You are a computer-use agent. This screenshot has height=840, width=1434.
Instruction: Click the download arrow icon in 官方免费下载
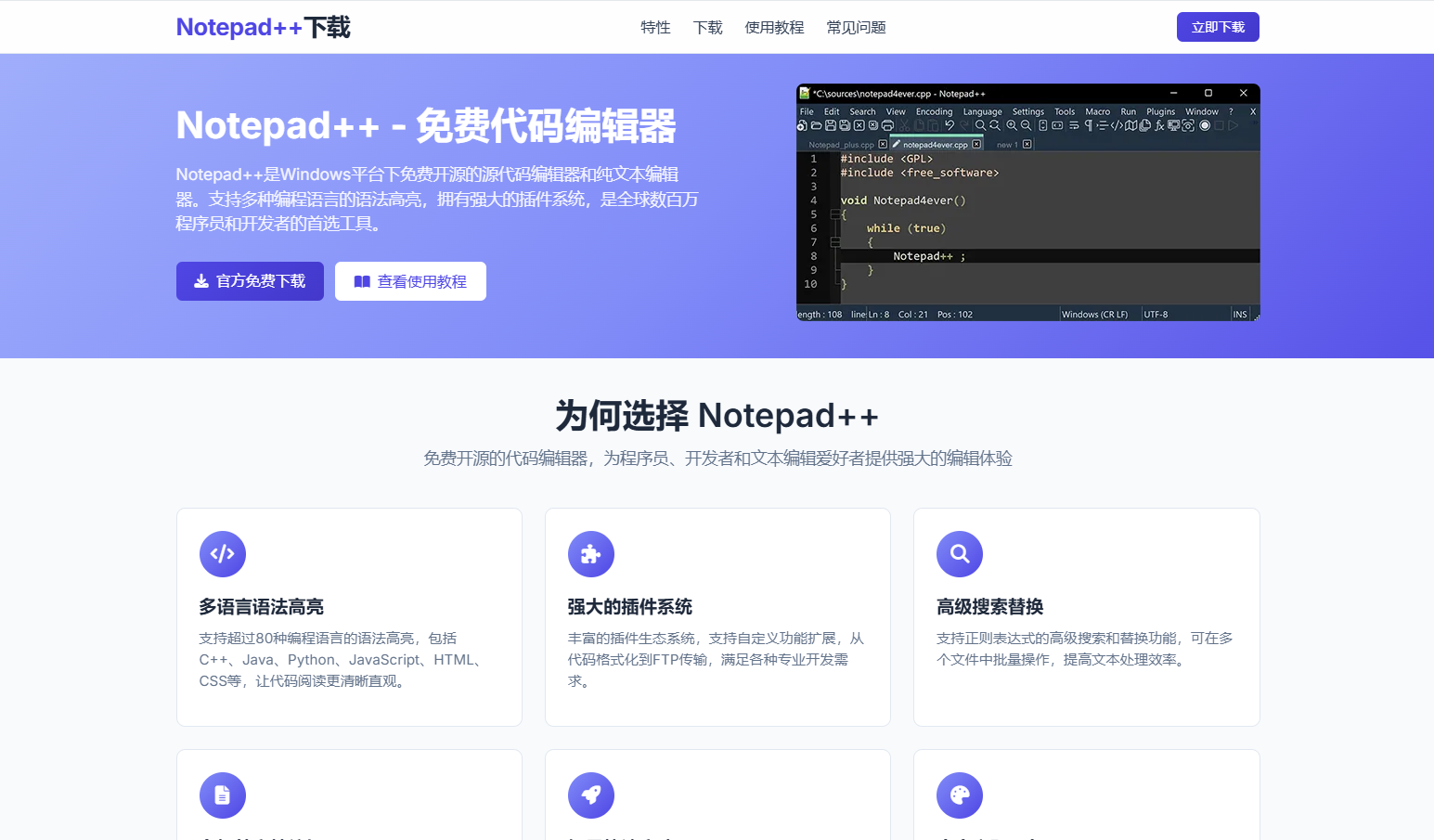click(x=200, y=281)
